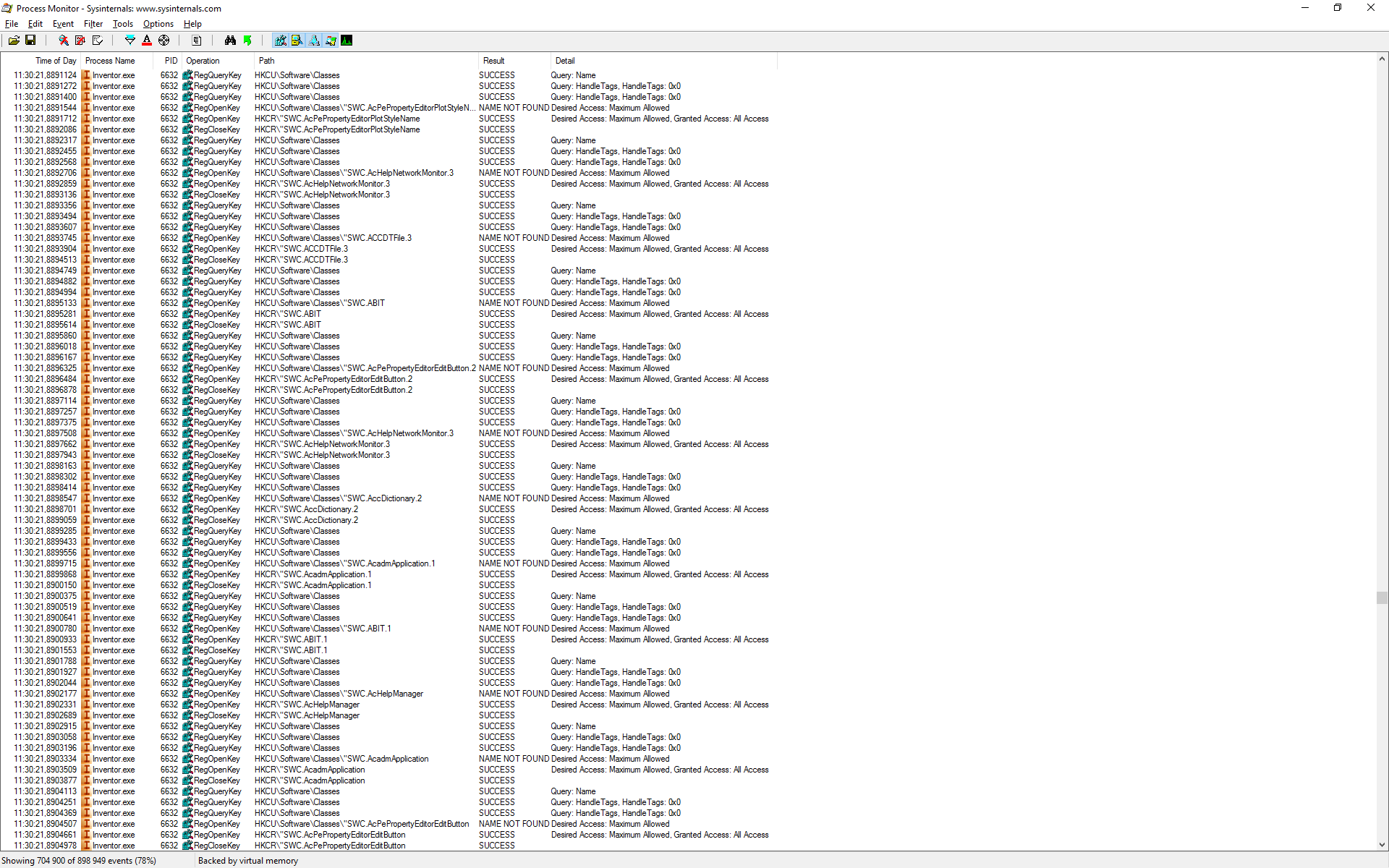Click the Save floppy disk icon

[x=30, y=41]
